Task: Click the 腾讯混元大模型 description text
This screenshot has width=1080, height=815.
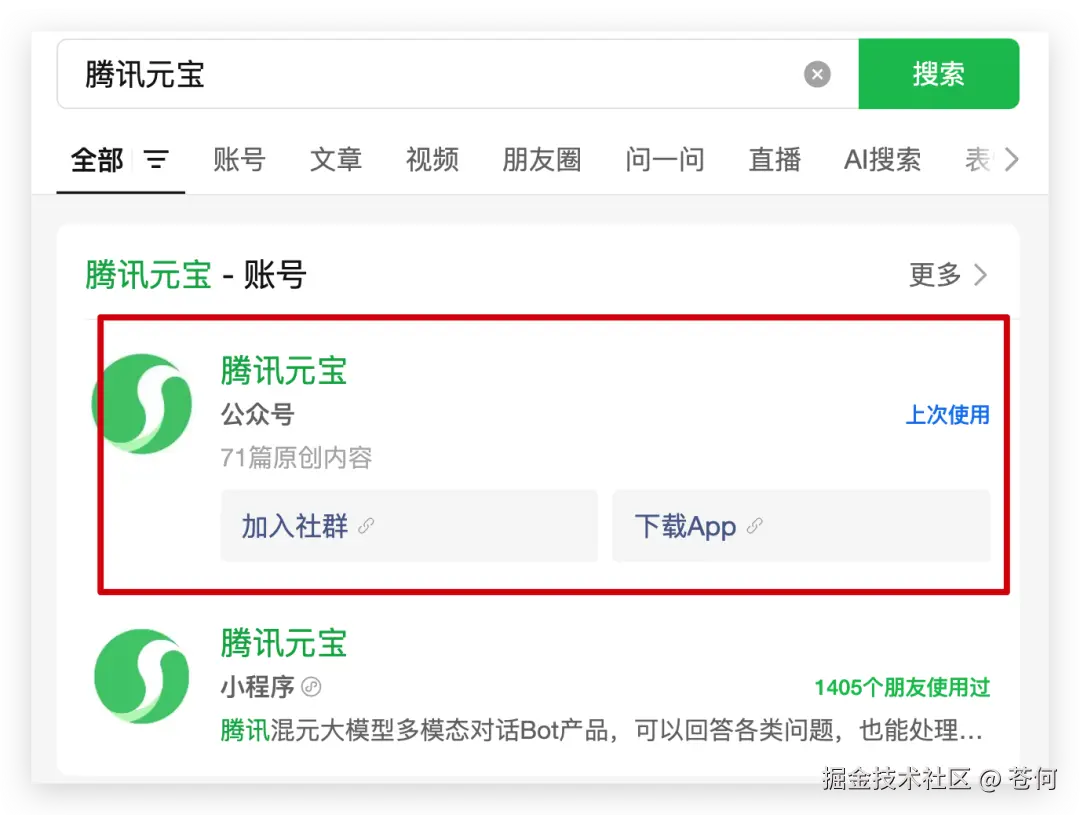Action: [601, 730]
